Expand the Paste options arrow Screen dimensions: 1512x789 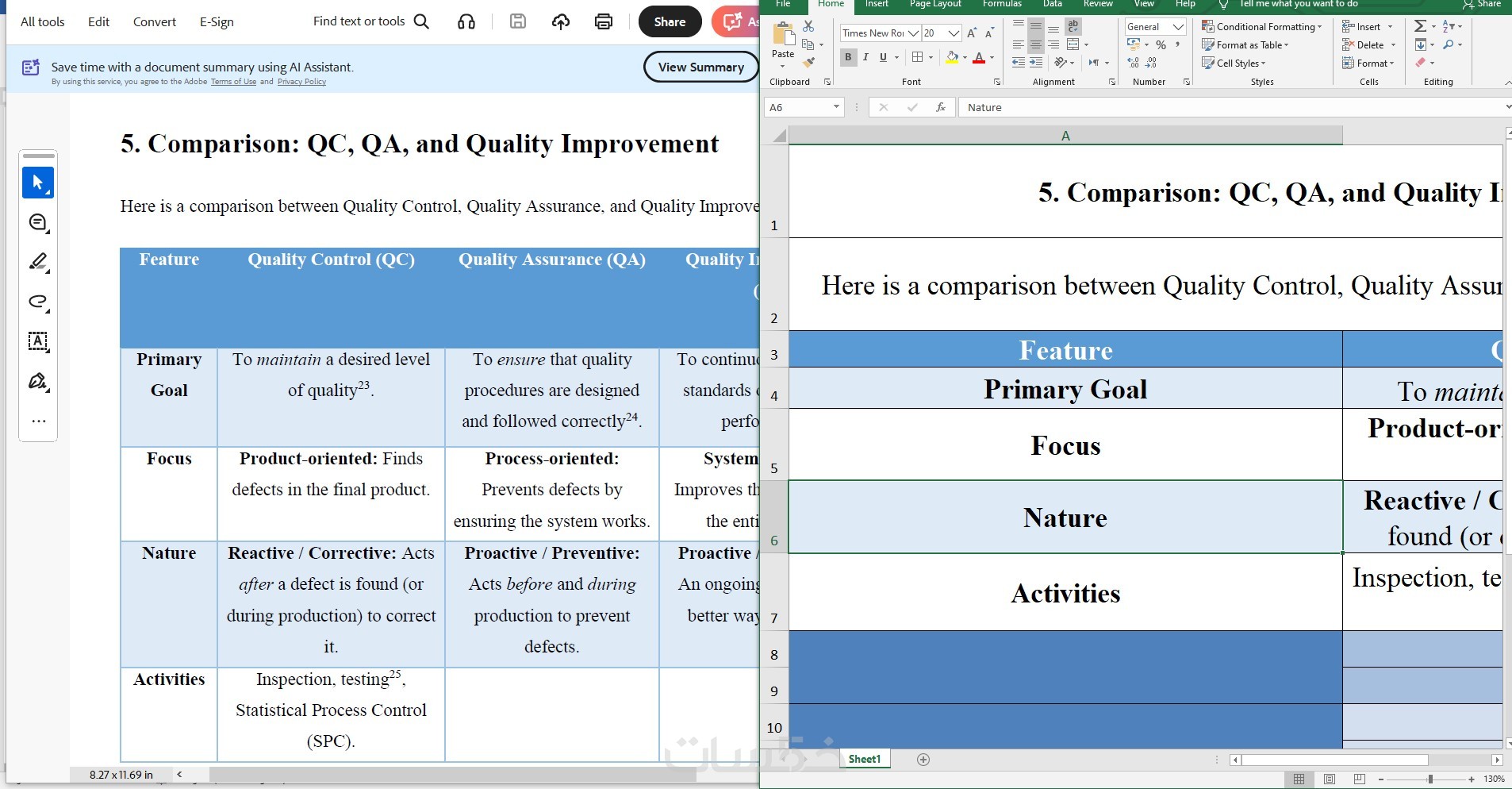[x=783, y=64]
